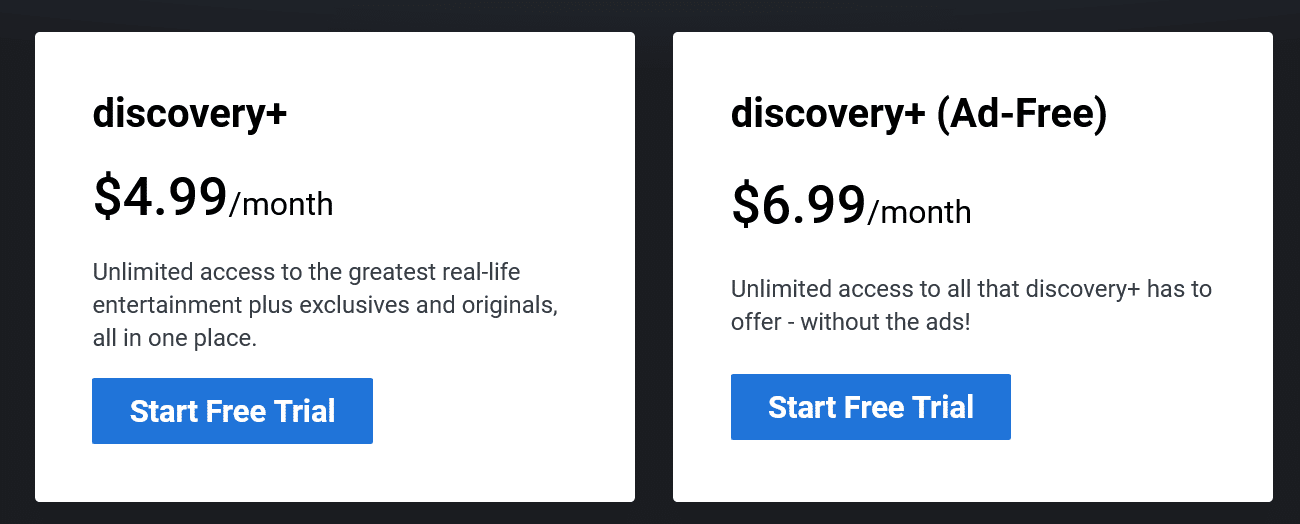This screenshot has width=1300, height=524.
Task: Click the word "originals," in the description
Action: click(x=506, y=305)
